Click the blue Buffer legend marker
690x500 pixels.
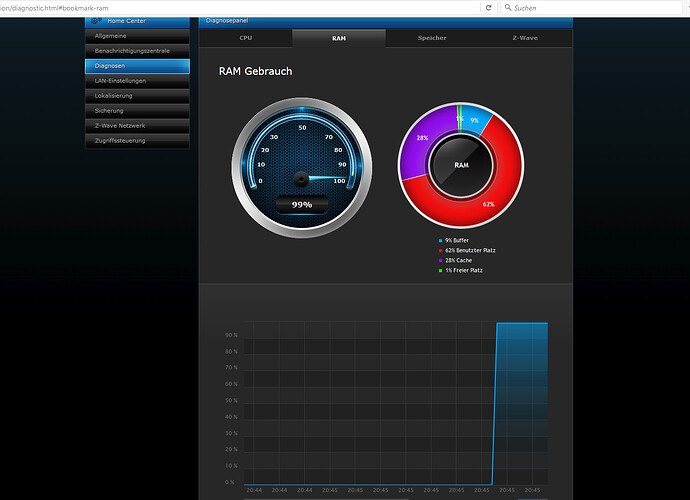pyautogui.click(x=439, y=241)
